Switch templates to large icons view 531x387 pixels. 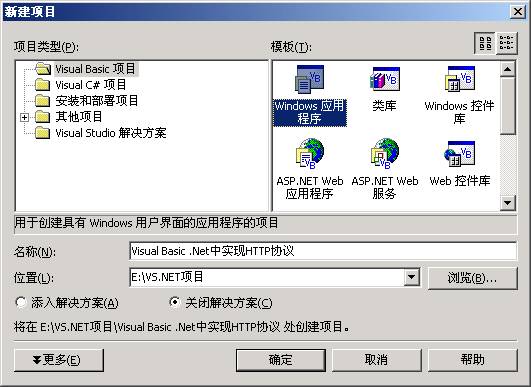(485, 43)
